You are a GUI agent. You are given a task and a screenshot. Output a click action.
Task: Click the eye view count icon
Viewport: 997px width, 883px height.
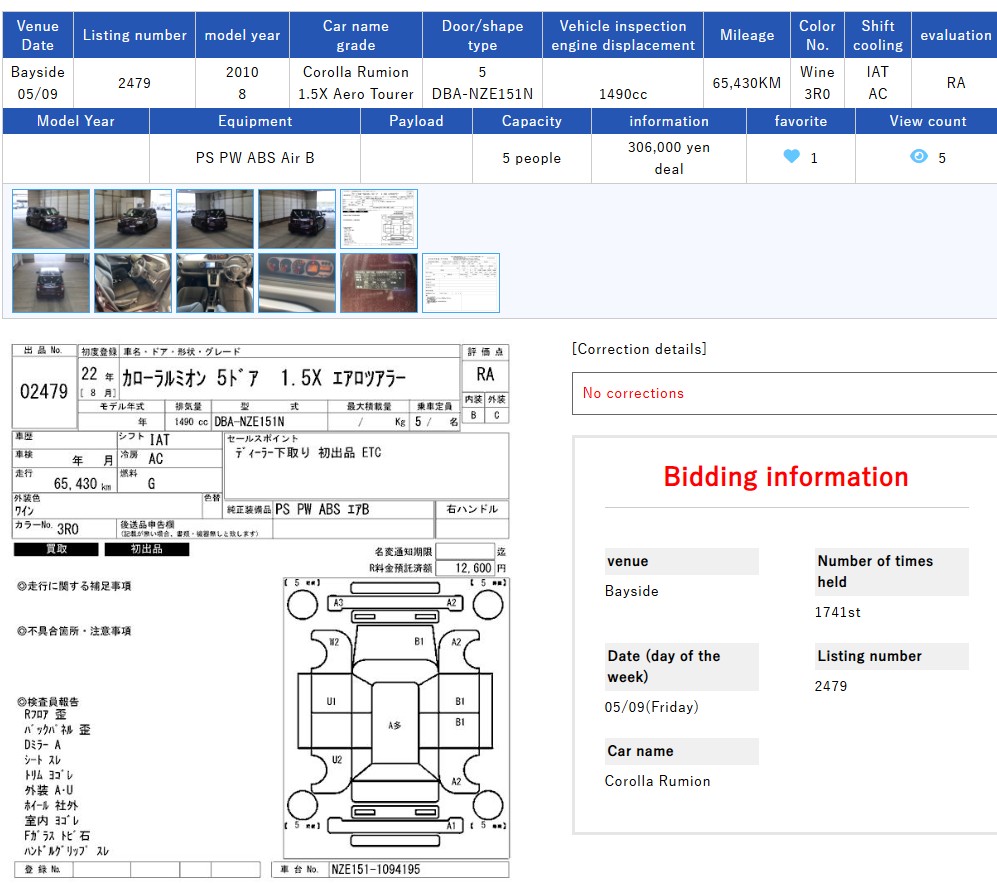[918, 156]
